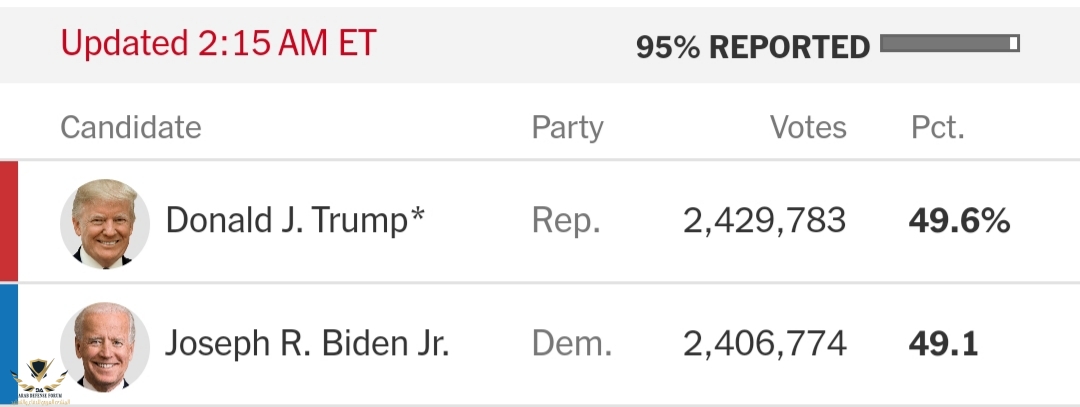The image size is (1080, 407).
Task: Select the 2,406,774 vote count
Action: (765, 344)
